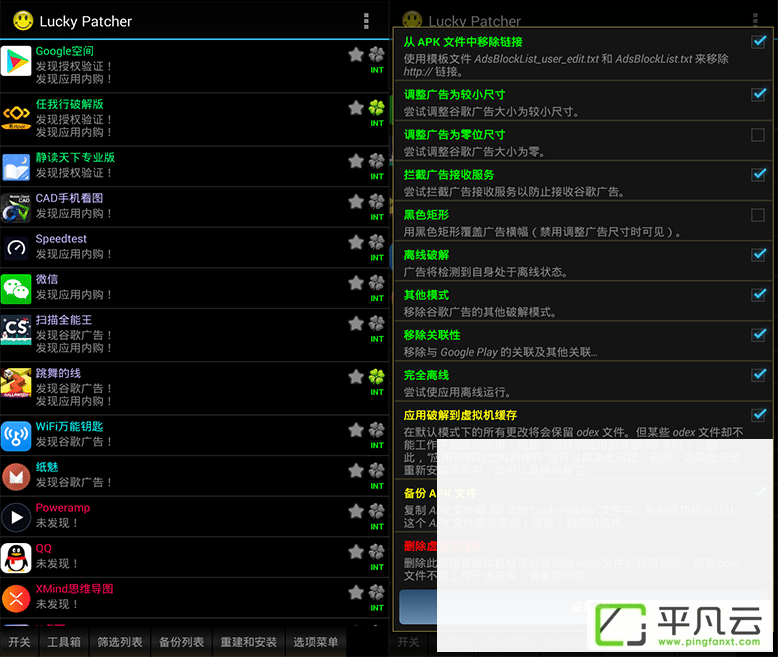Screen dimensions: 778x657
Task: Select the Poweramp entry name
Action: pyautogui.click(x=63, y=508)
